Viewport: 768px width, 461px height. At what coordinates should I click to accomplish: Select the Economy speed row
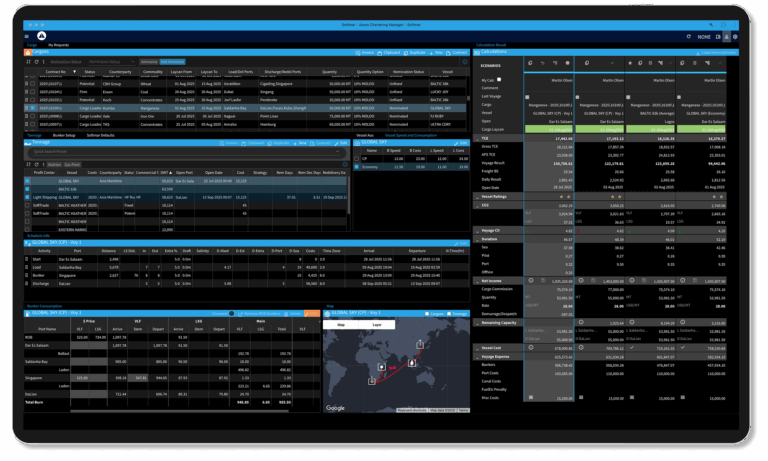point(411,167)
